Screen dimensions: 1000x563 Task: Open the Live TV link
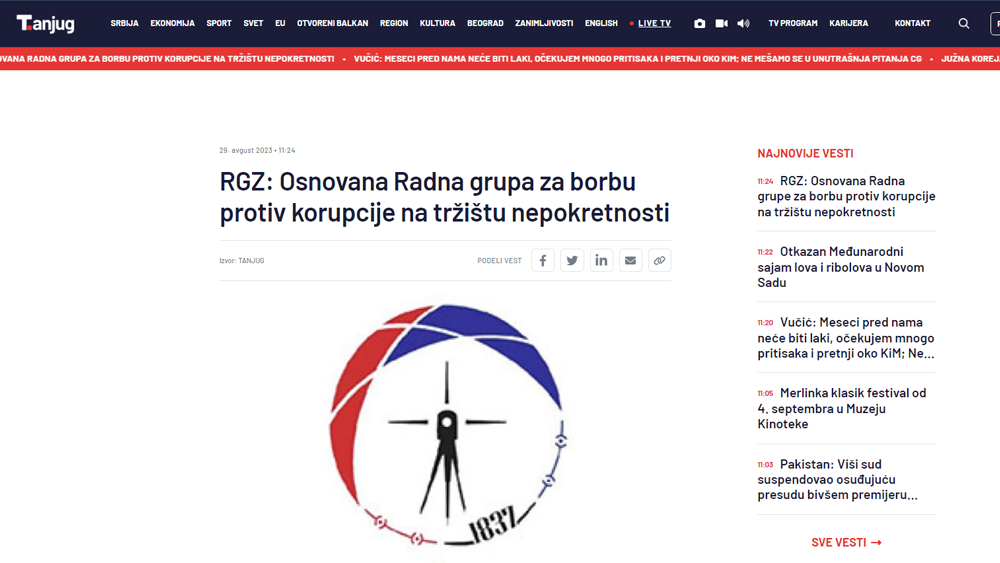[654, 23]
